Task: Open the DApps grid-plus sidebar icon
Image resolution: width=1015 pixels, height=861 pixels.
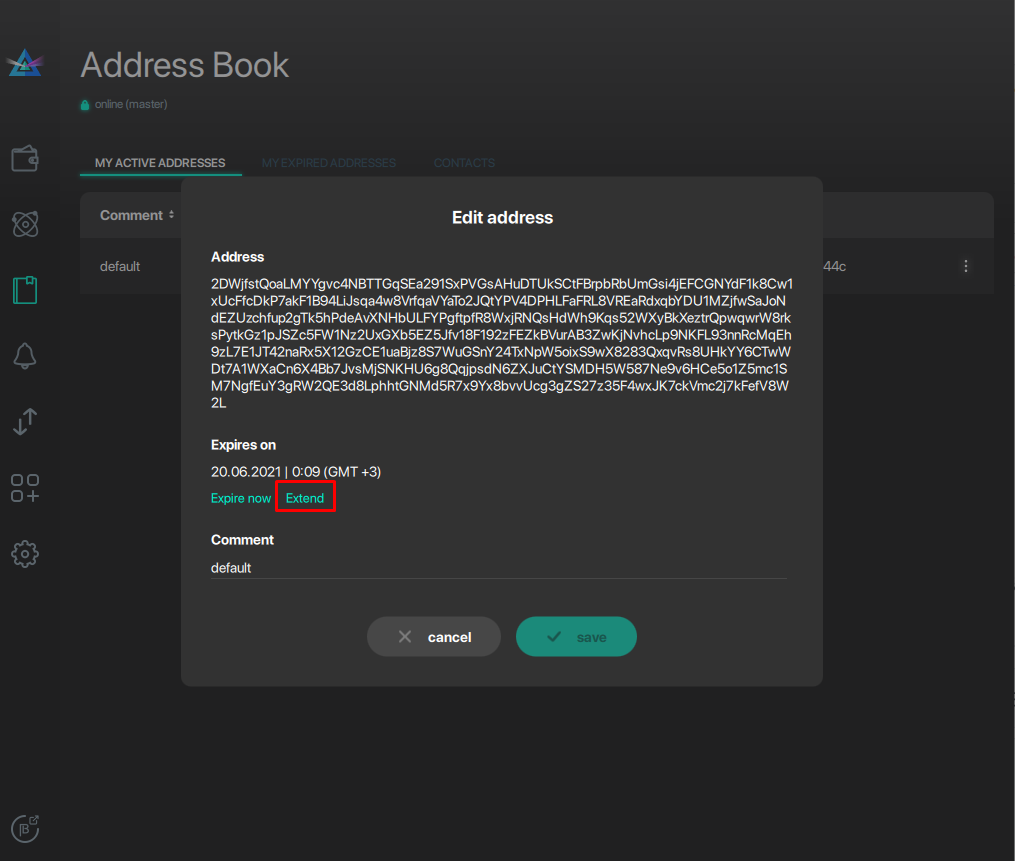Action: pos(24,488)
